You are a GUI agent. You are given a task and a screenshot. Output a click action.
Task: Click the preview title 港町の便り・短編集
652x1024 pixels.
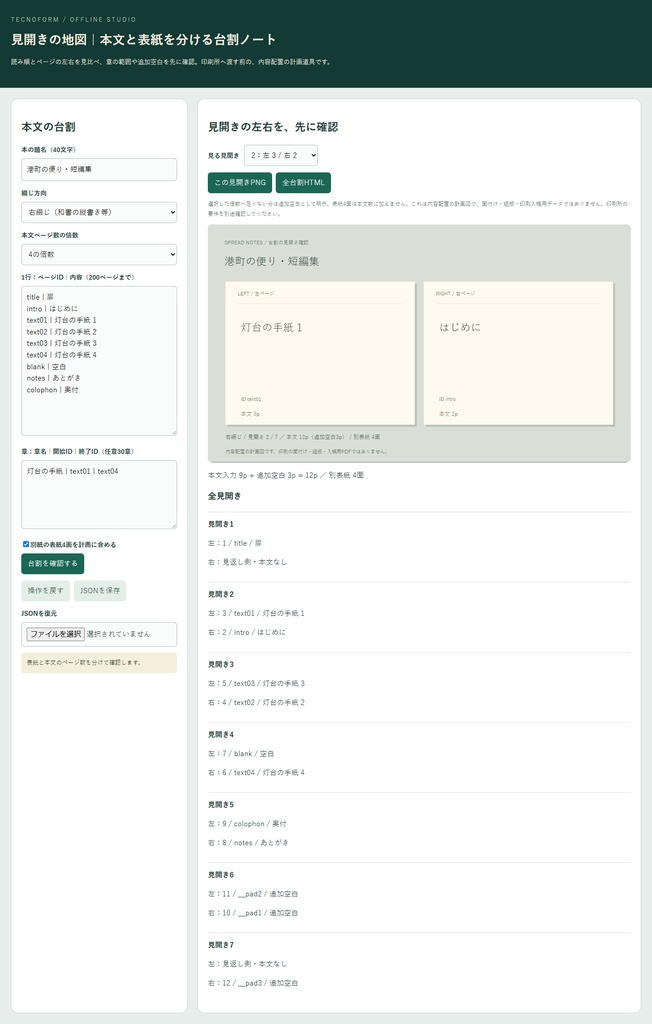[272, 261]
